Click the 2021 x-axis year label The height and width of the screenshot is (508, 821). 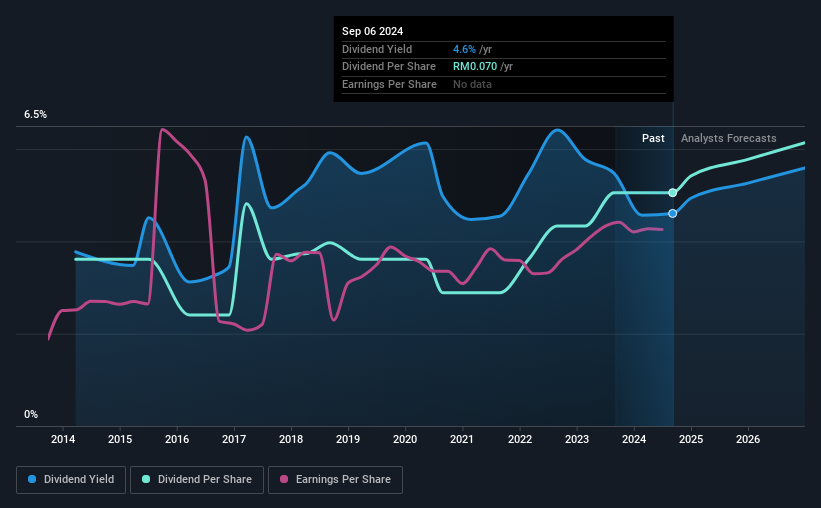pos(462,439)
